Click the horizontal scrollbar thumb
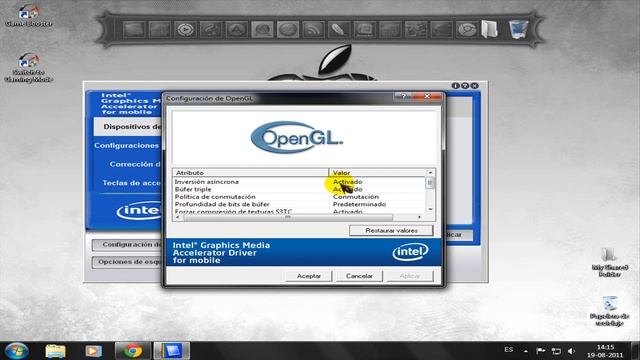640x360 pixels. pos(288,218)
